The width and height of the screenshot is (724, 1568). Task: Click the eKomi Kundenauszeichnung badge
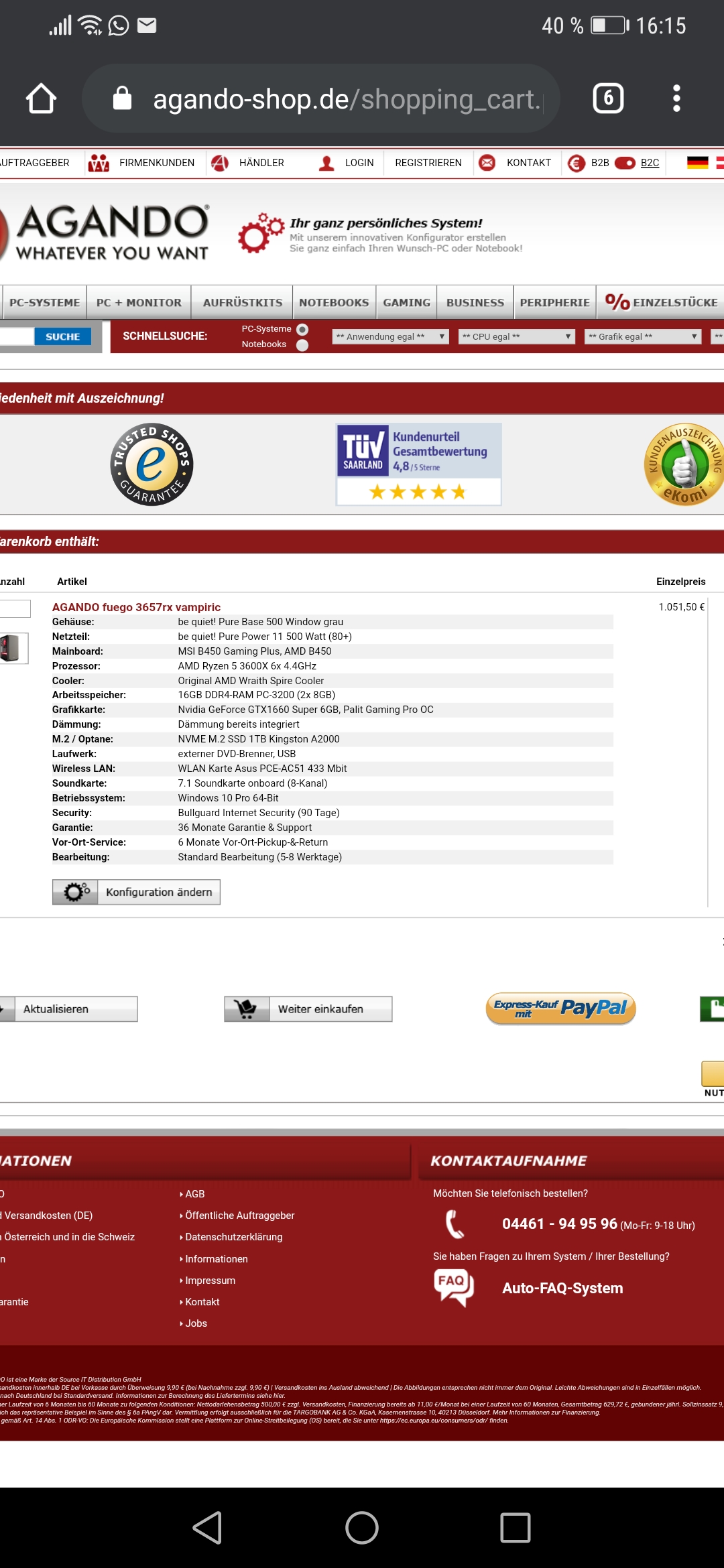[684, 464]
